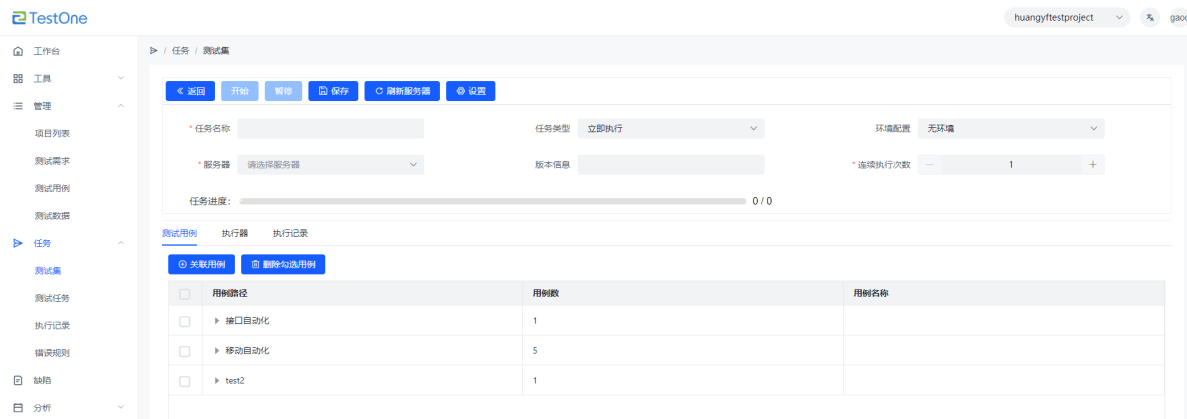Viewport: 1187px width, 419px height.
Task: Click the 保存 button
Action: point(333,91)
